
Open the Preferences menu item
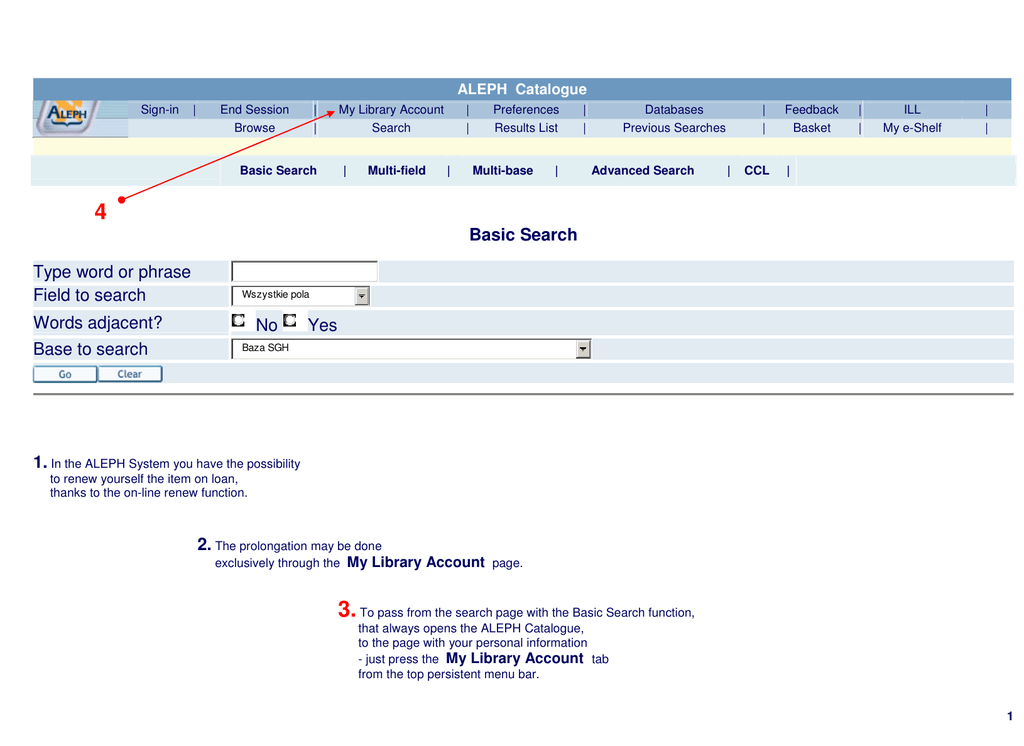[526, 110]
